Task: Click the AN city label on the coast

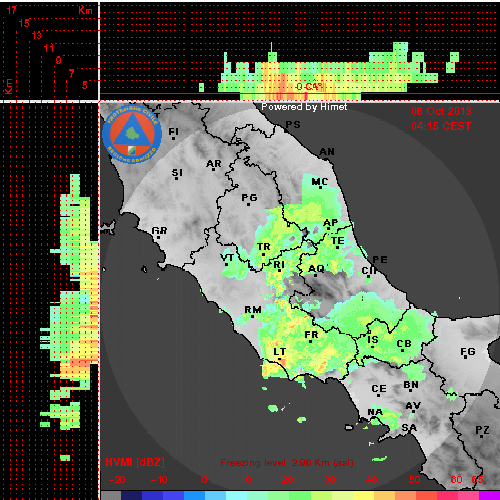Action: coord(327,152)
